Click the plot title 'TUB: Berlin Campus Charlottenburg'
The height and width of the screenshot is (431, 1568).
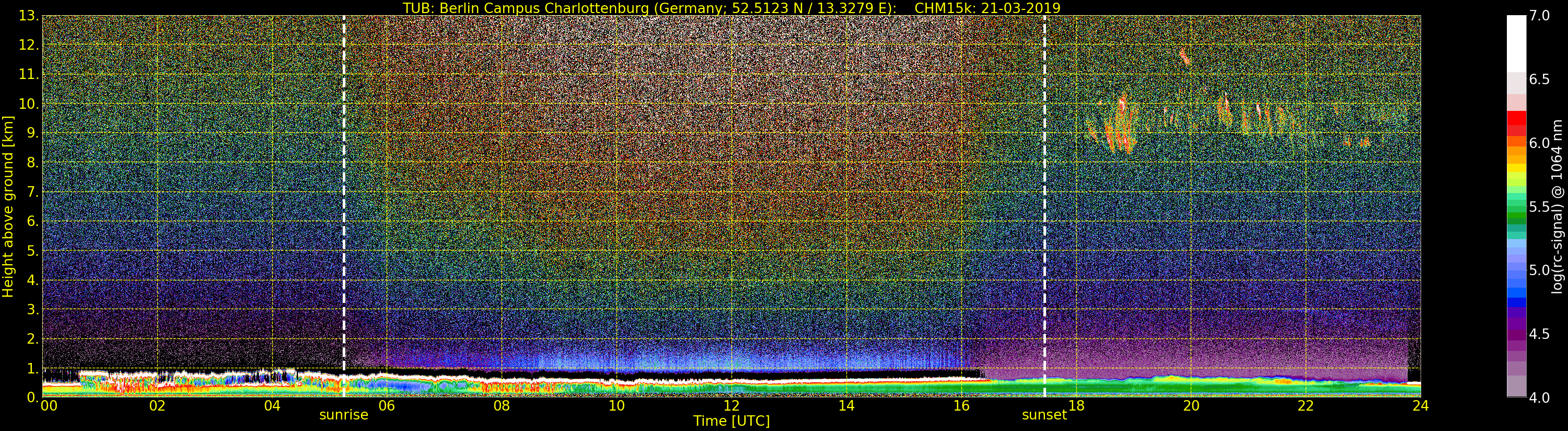[526, 8]
